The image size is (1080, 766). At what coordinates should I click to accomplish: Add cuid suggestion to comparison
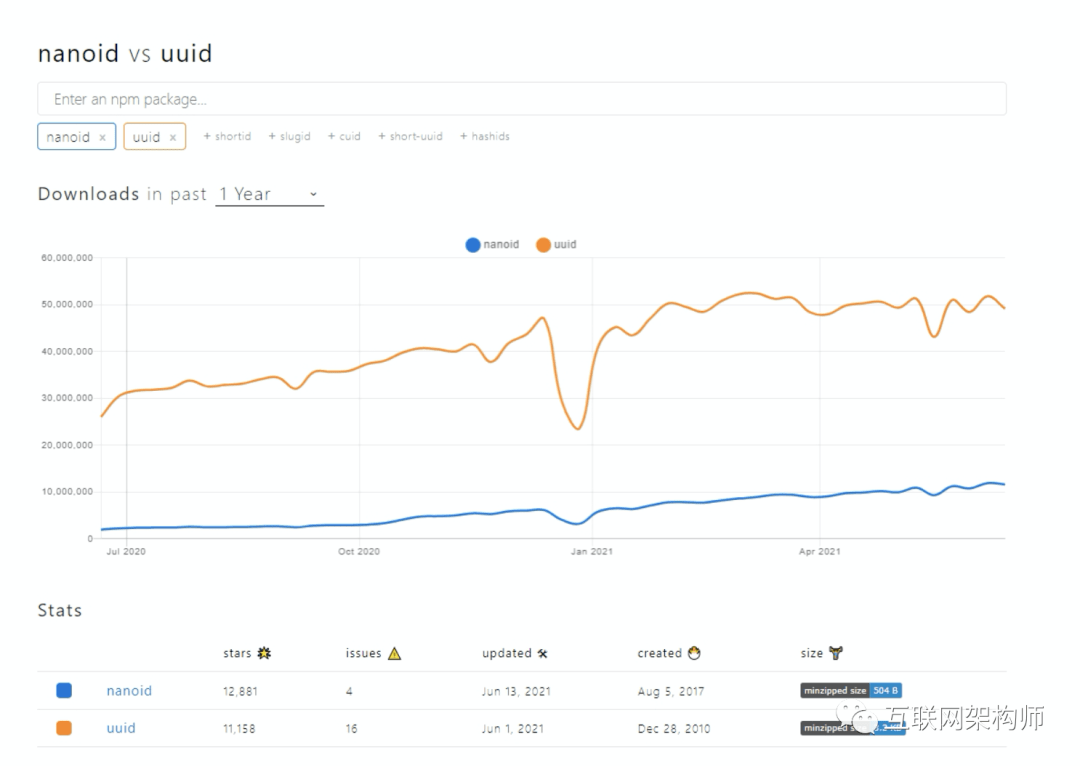click(x=344, y=136)
